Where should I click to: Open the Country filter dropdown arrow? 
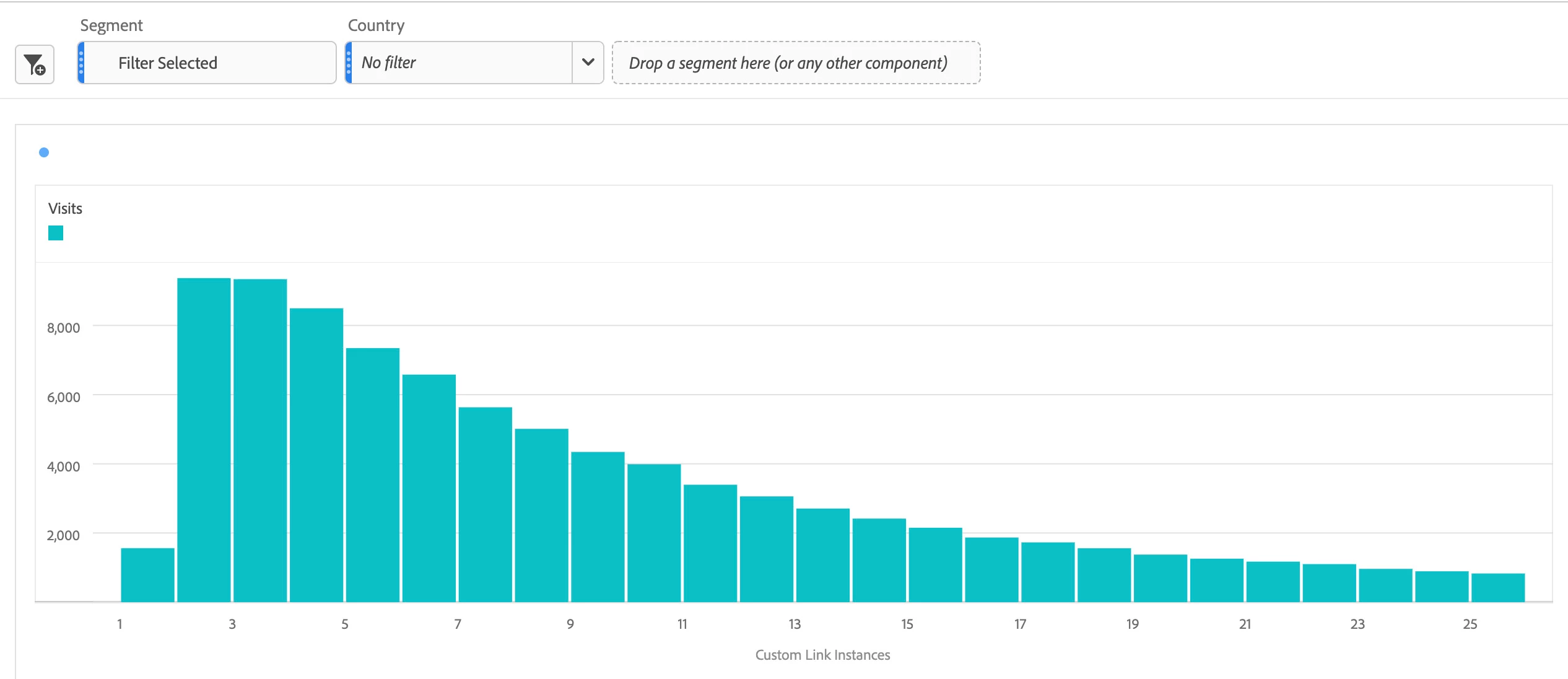[x=588, y=63]
